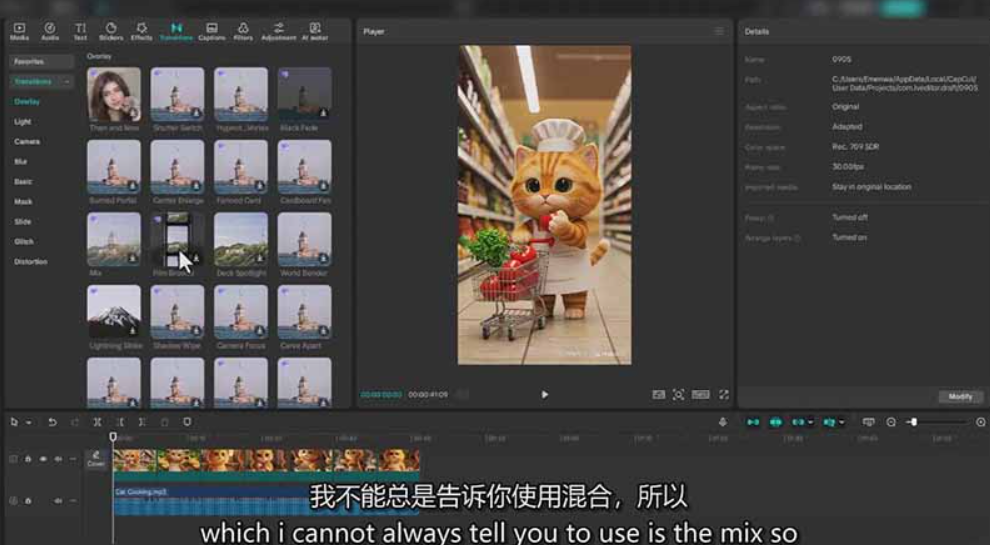This screenshot has height=545, width=990.
Task: Switch to the Captions tab
Action: point(211,31)
